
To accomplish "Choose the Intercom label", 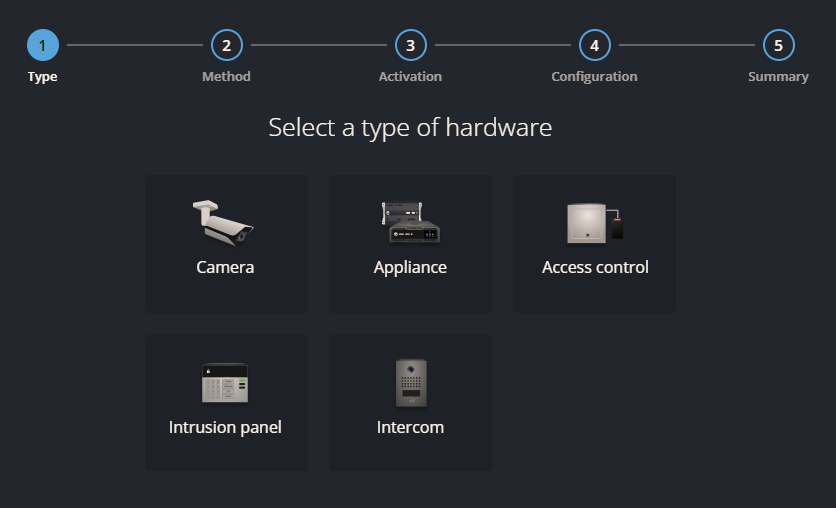I will (410, 427).
